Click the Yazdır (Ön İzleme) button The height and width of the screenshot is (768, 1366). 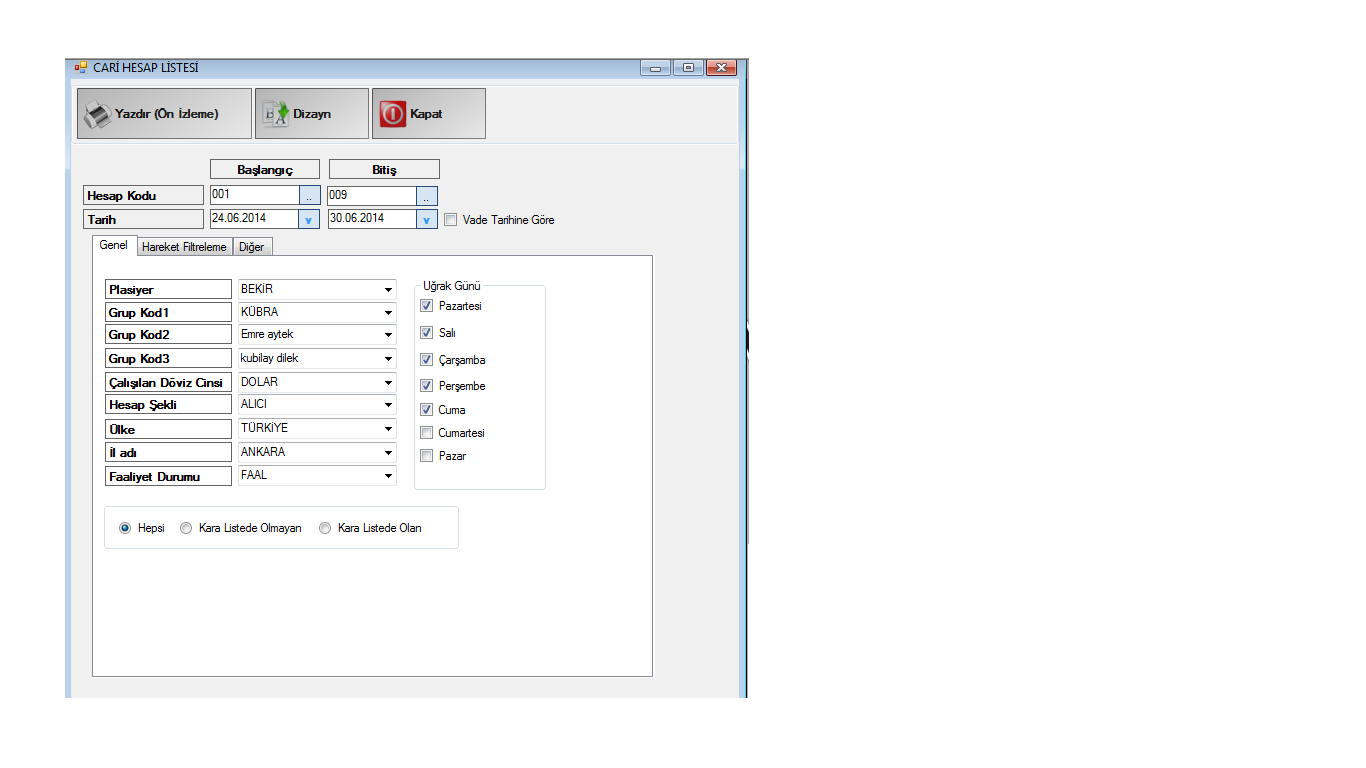tap(164, 114)
